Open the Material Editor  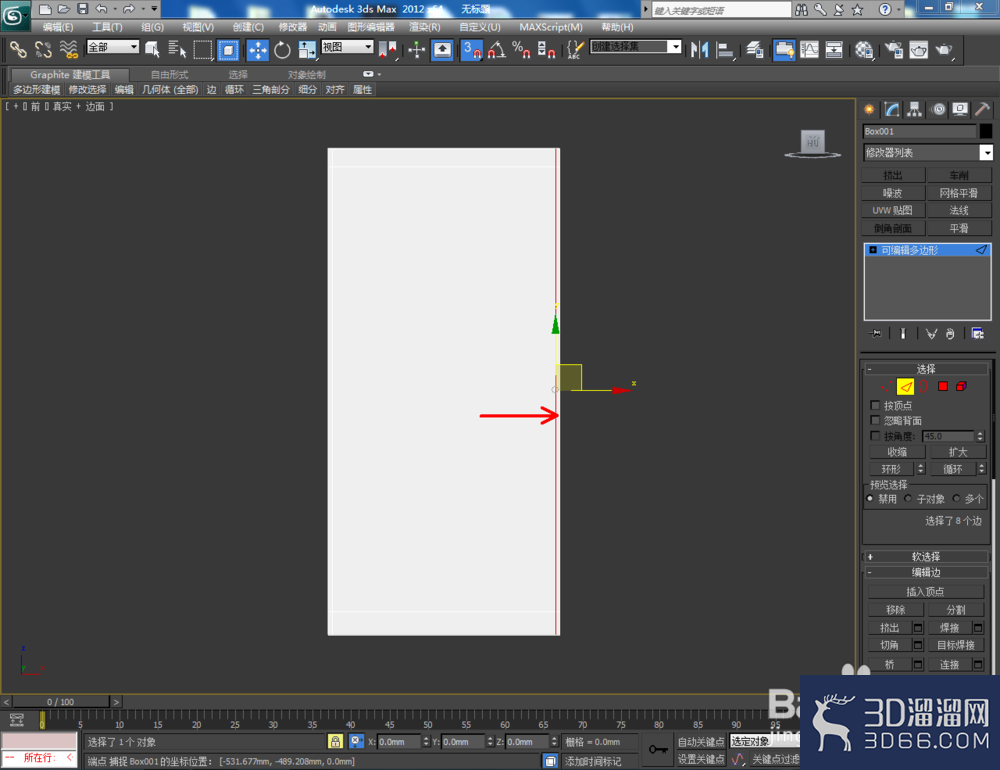click(x=864, y=49)
